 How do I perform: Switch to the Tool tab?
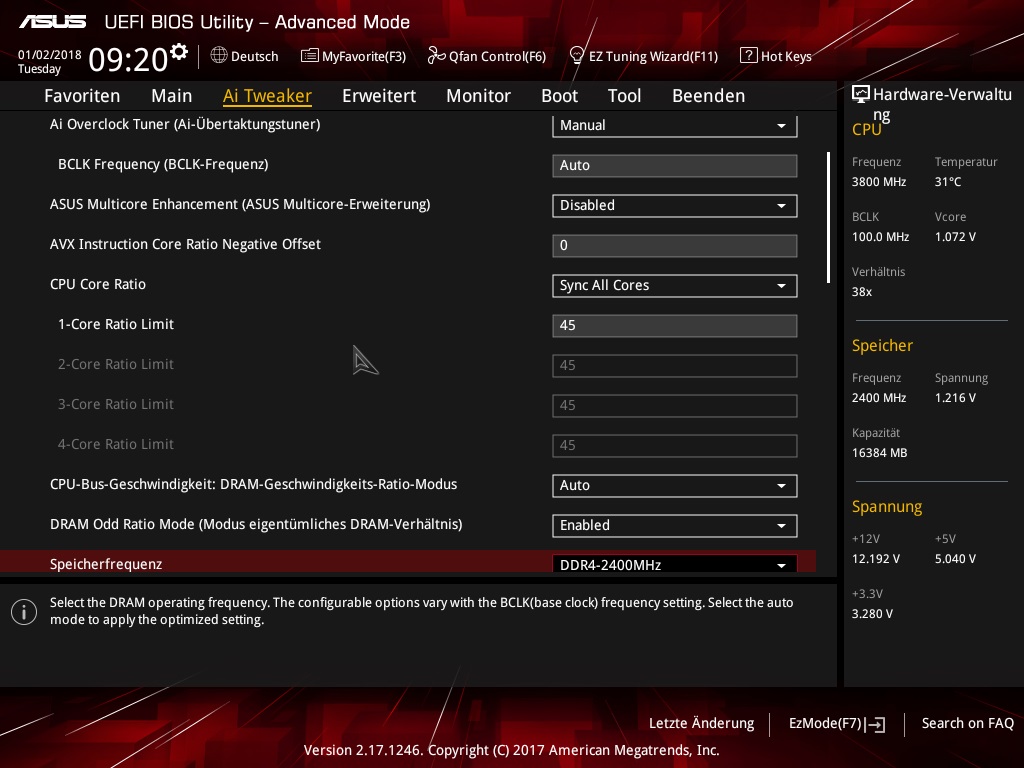coord(624,96)
